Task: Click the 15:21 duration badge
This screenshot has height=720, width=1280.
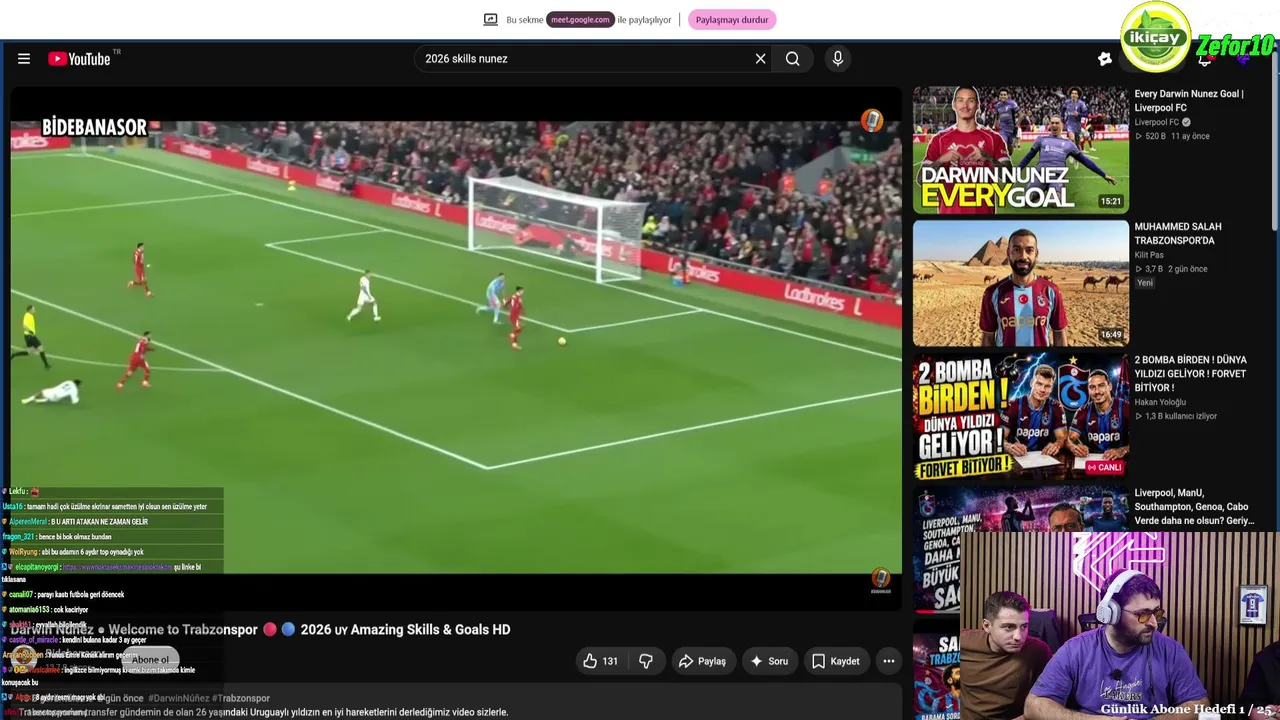Action: 1111,201
